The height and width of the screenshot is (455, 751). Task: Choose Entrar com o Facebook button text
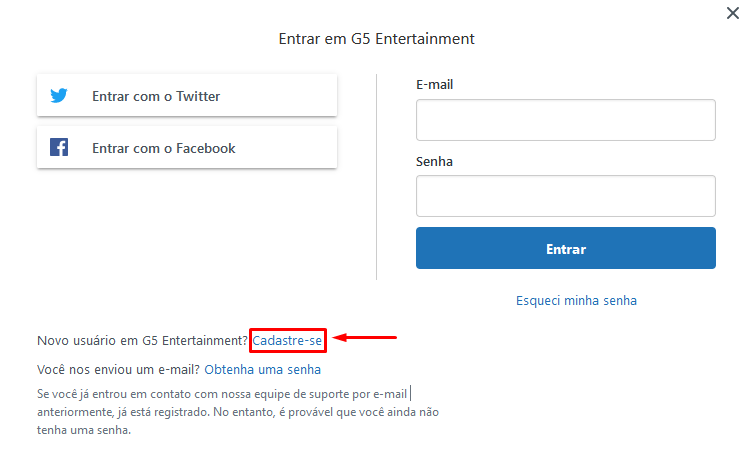(164, 148)
